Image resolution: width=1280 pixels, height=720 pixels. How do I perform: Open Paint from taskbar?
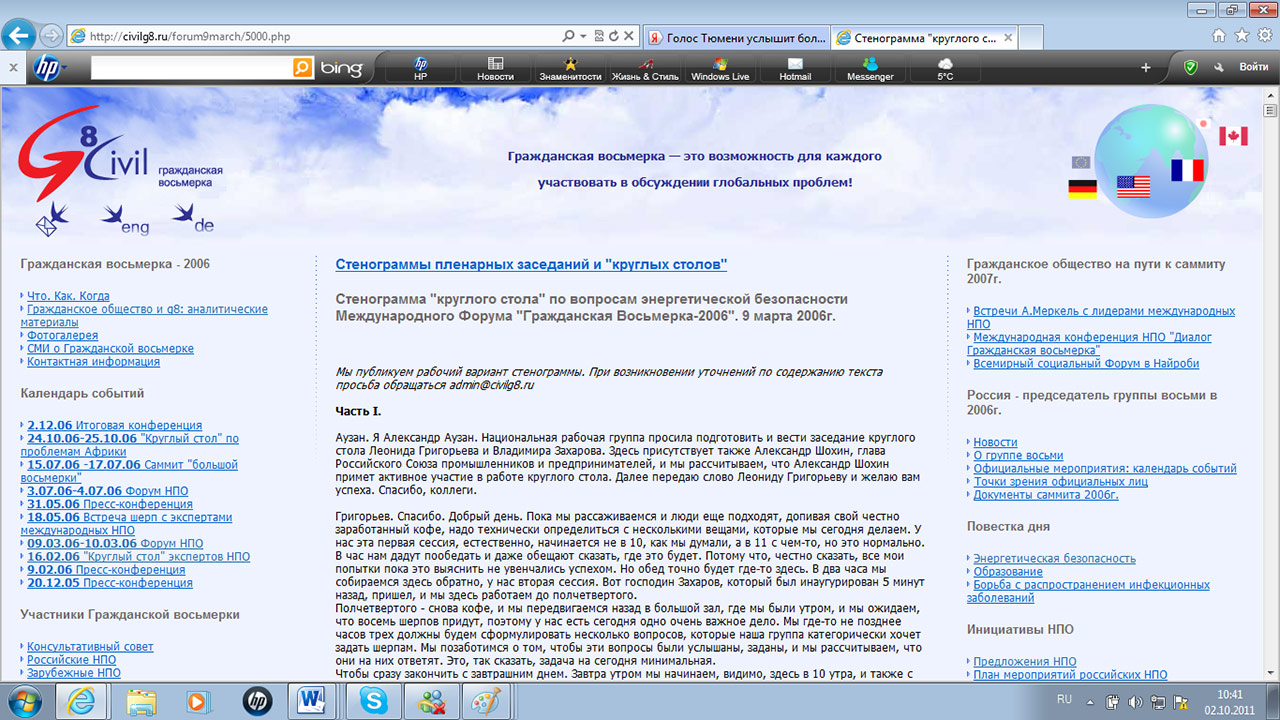click(489, 702)
